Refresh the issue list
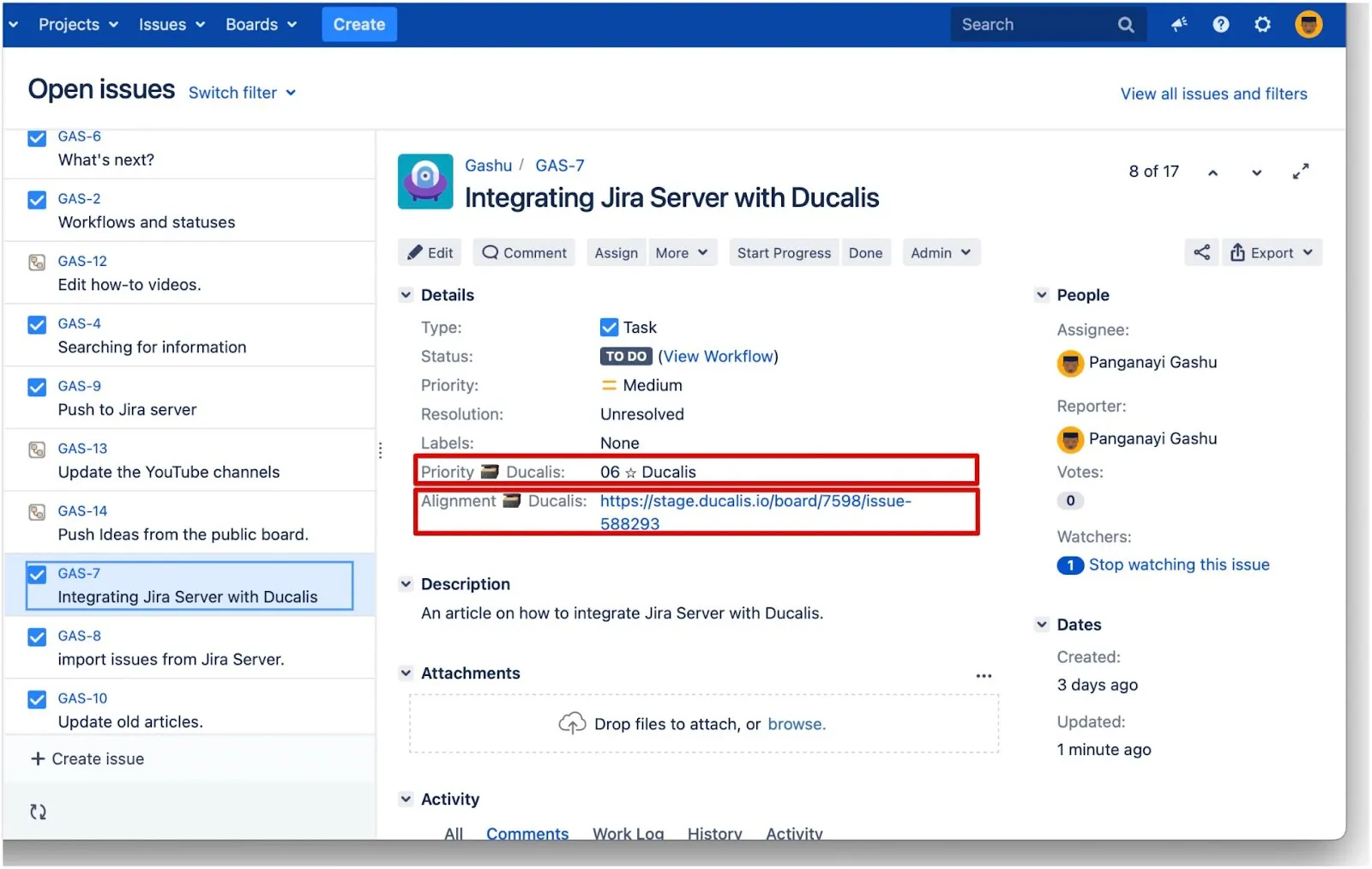The width and height of the screenshot is (1372, 869). 38,812
